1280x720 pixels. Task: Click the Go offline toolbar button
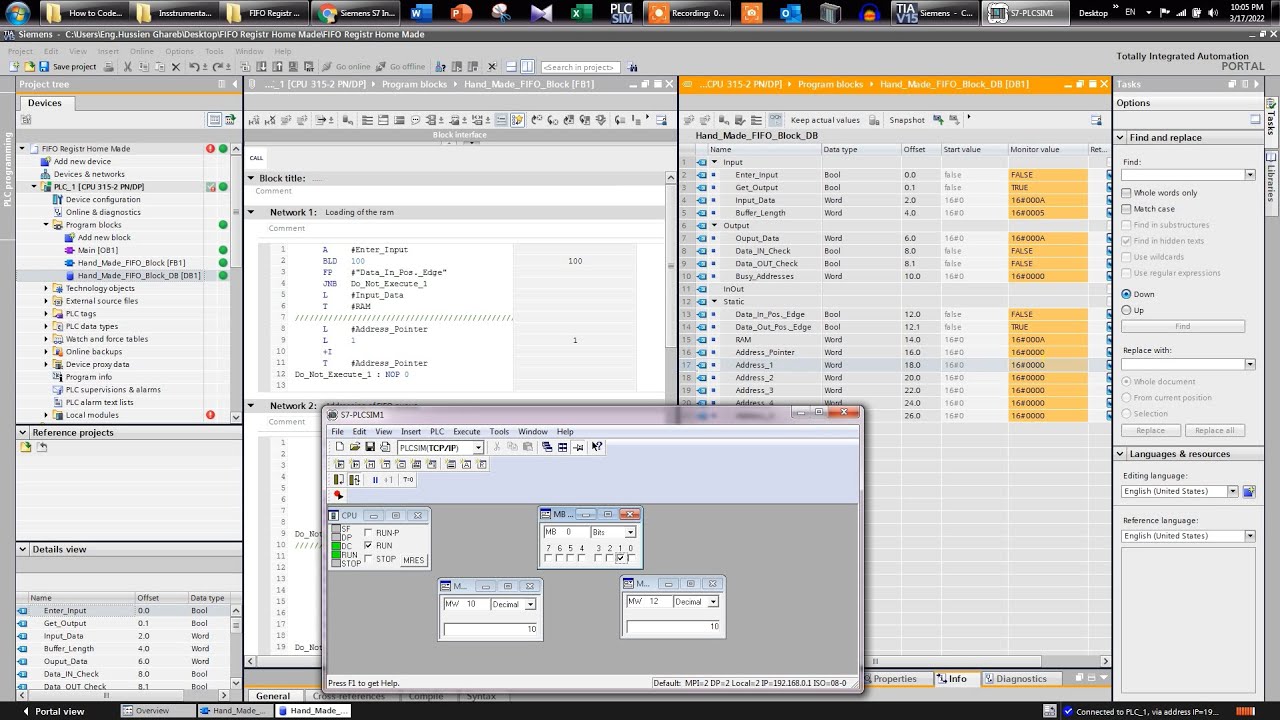399,67
